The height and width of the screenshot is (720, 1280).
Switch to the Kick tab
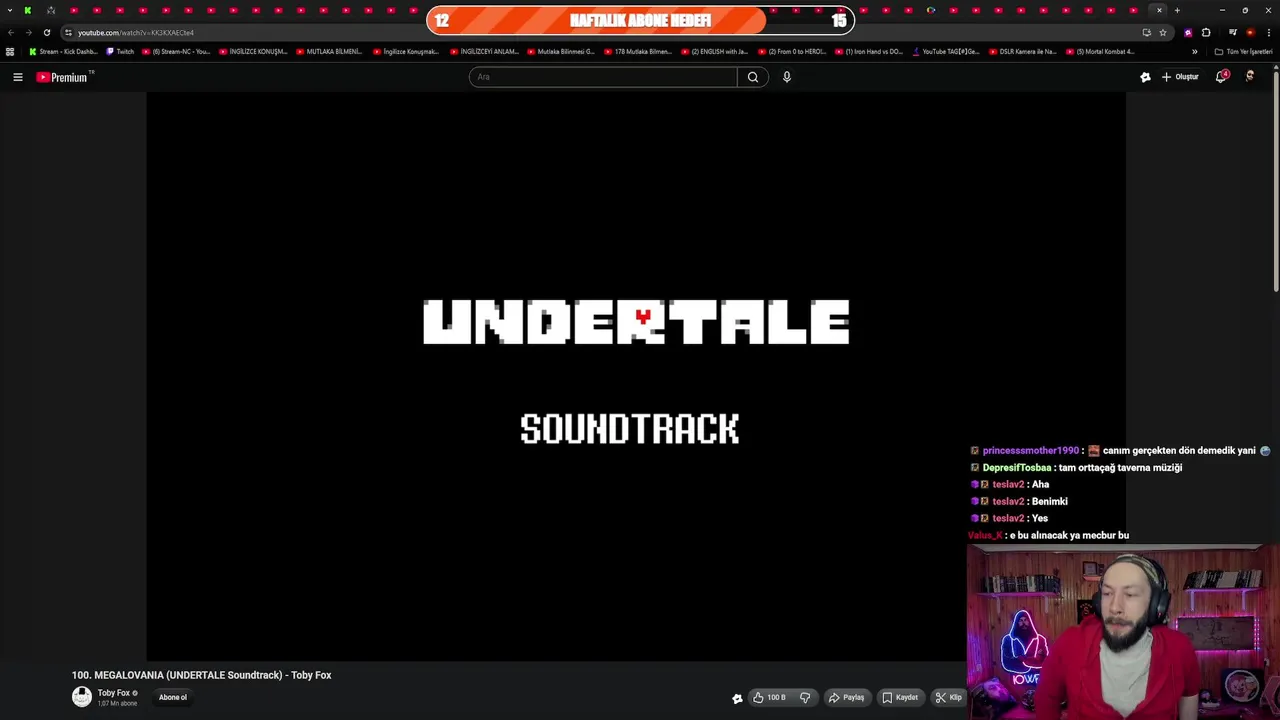pyautogui.click(x=28, y=10)
